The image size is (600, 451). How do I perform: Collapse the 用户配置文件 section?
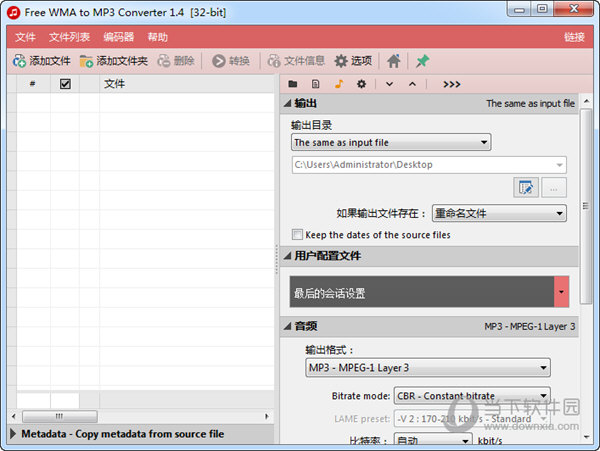(288, 256)
